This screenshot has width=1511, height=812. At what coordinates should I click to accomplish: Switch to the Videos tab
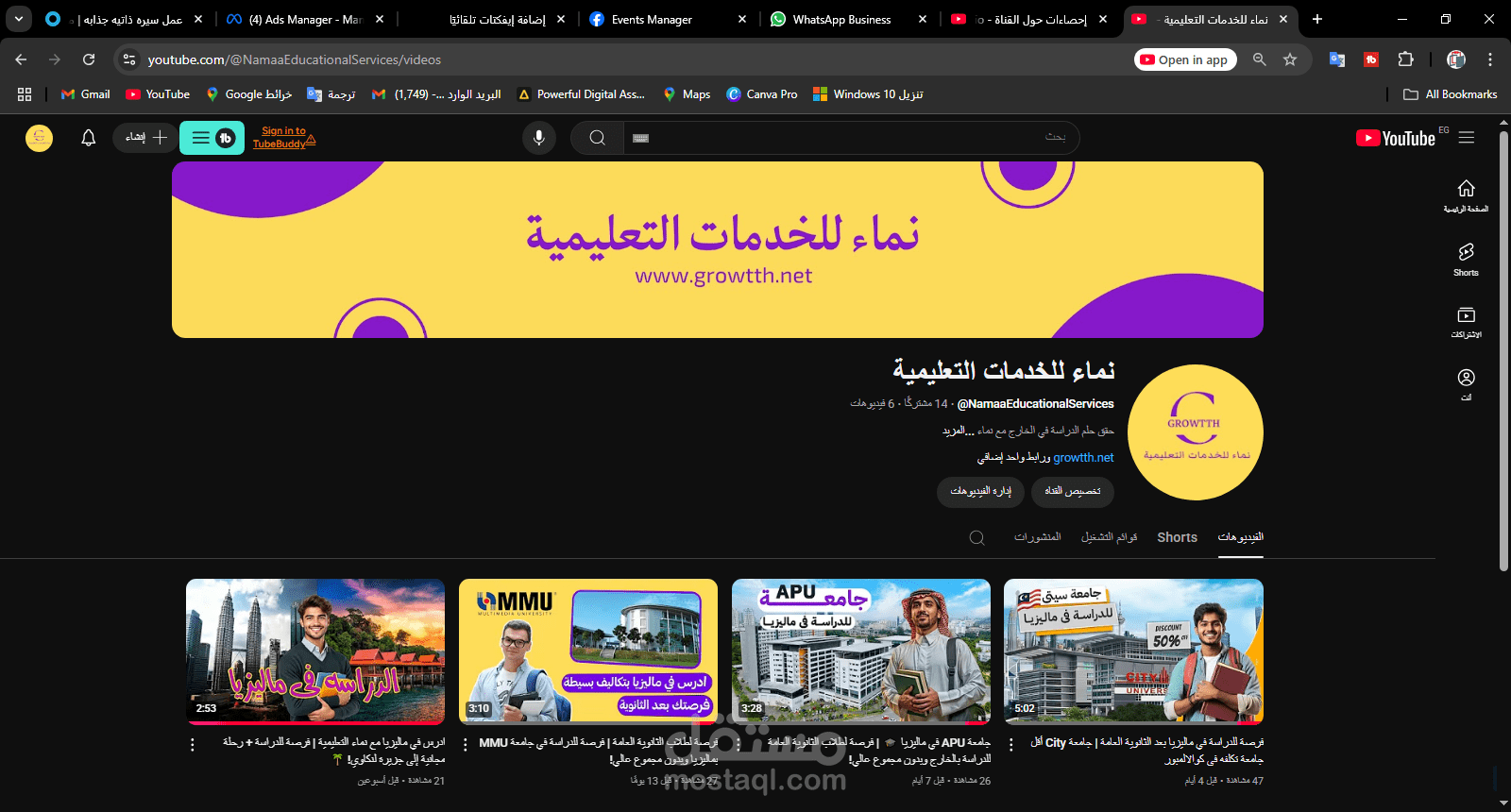[x=1240, y=537]
